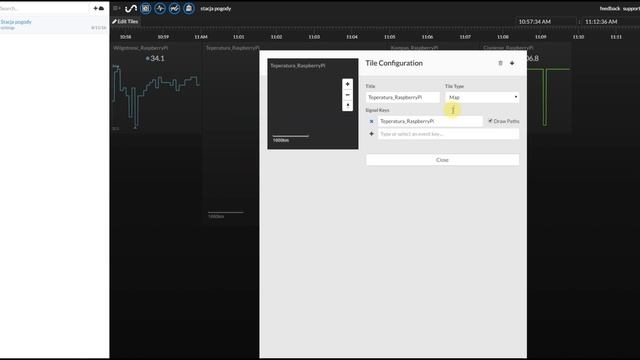Viewport: 640px width, 360px height.
Task: Click the wavy-line logo in the top bar
Action: click(x=131, y=9)
